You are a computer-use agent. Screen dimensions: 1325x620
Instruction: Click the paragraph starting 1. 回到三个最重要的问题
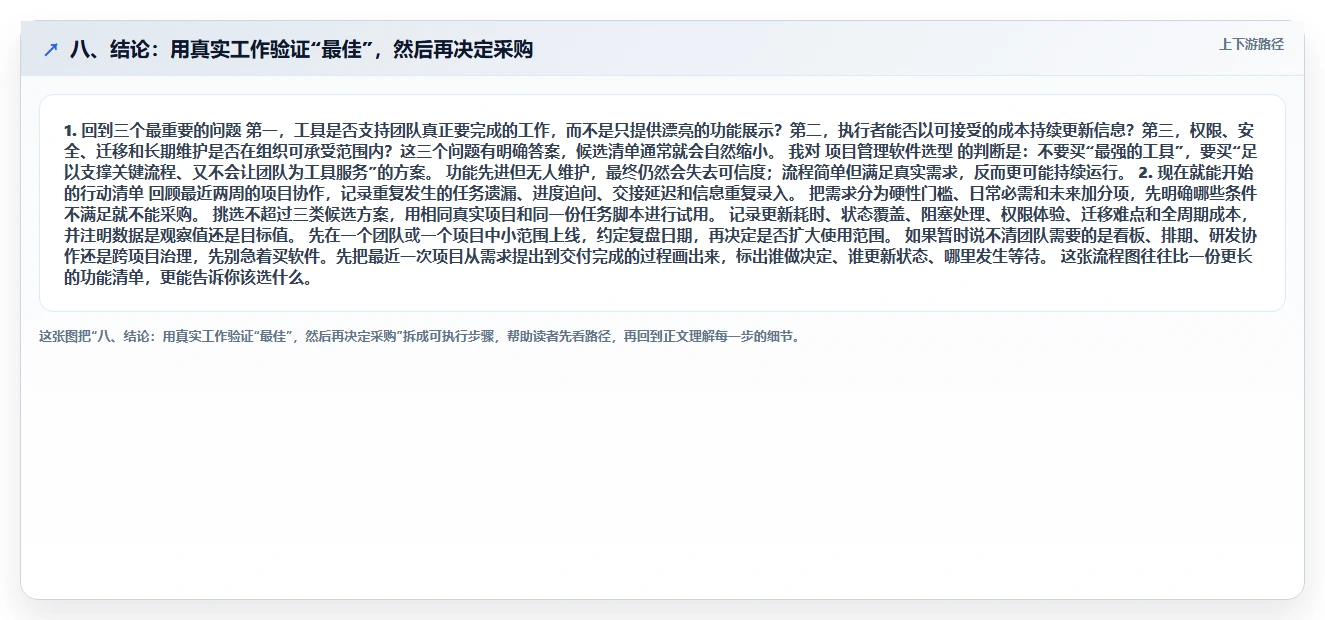pyautogui.click(x=662, y=204)
